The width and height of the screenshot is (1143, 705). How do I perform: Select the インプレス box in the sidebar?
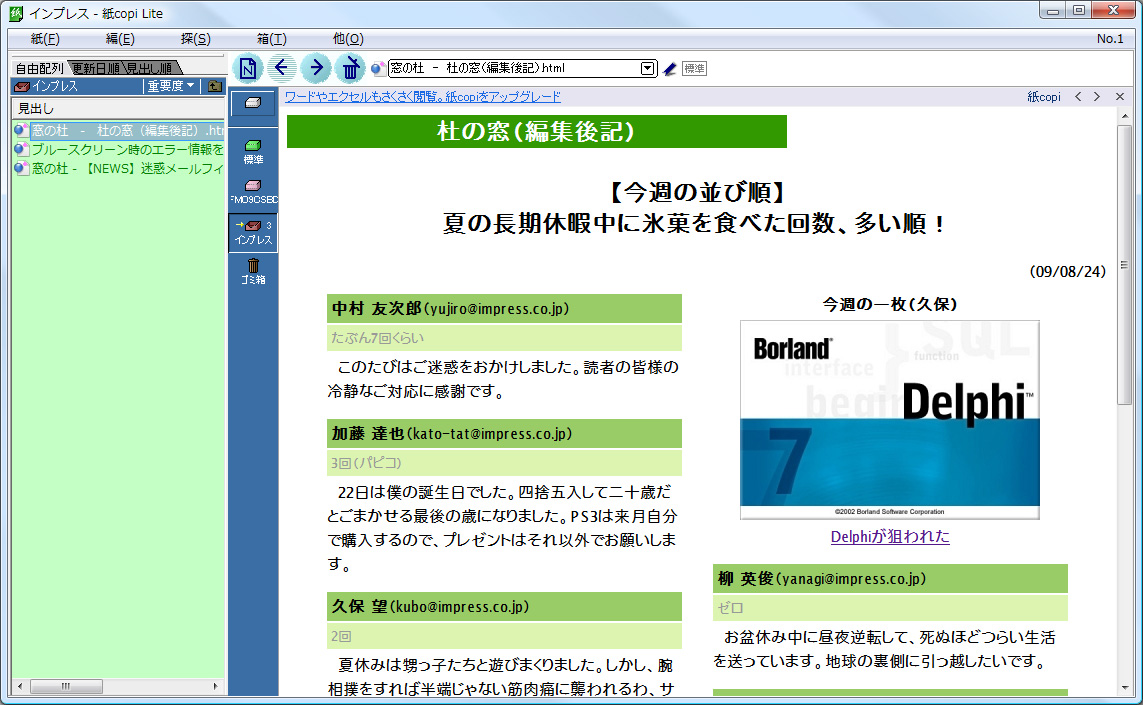(253, 230)
